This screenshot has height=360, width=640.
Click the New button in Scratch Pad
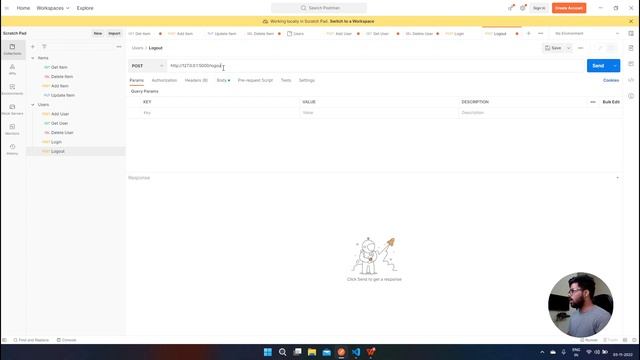[x=98, y=33]
